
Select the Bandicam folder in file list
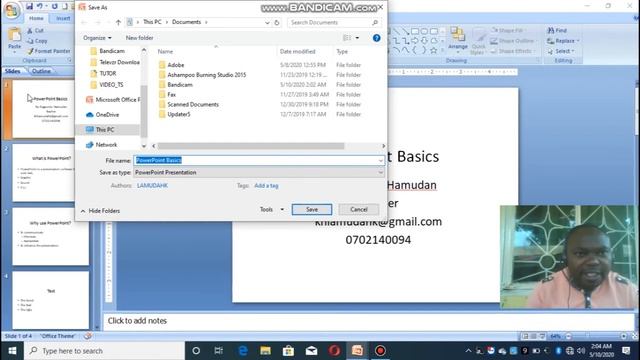tap(180, 84)
